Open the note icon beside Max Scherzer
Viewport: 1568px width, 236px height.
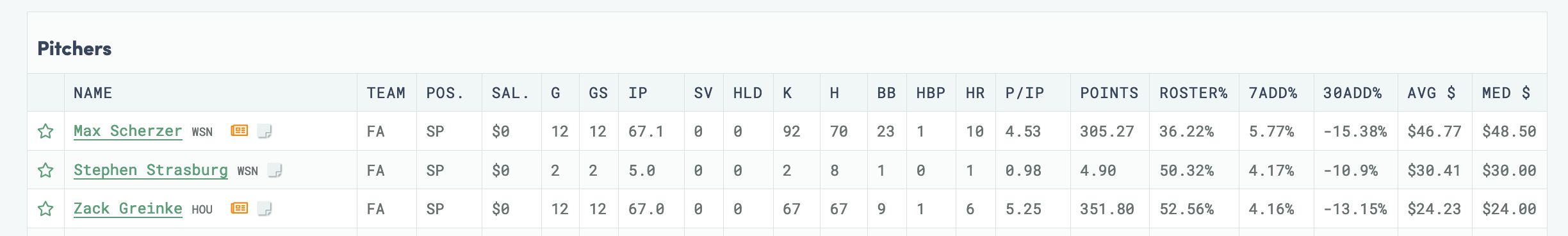click(x=265, y=131)
